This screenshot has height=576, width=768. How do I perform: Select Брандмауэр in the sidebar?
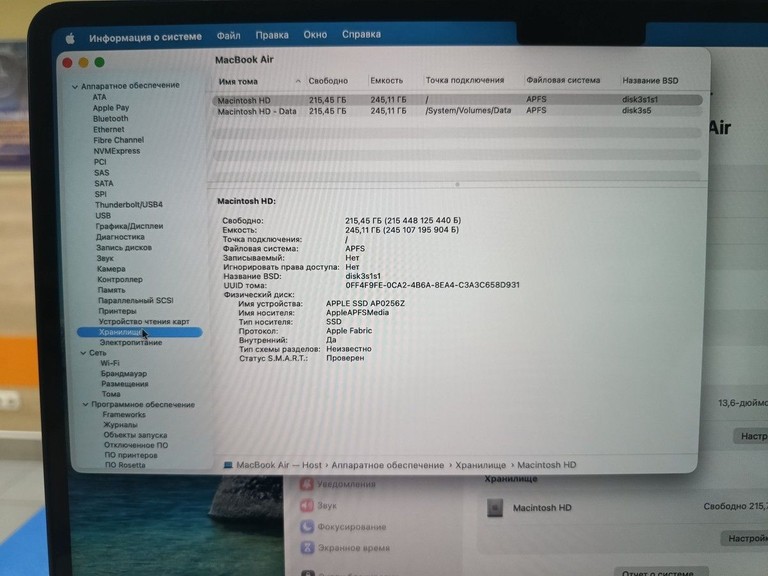tap(124, 374)
